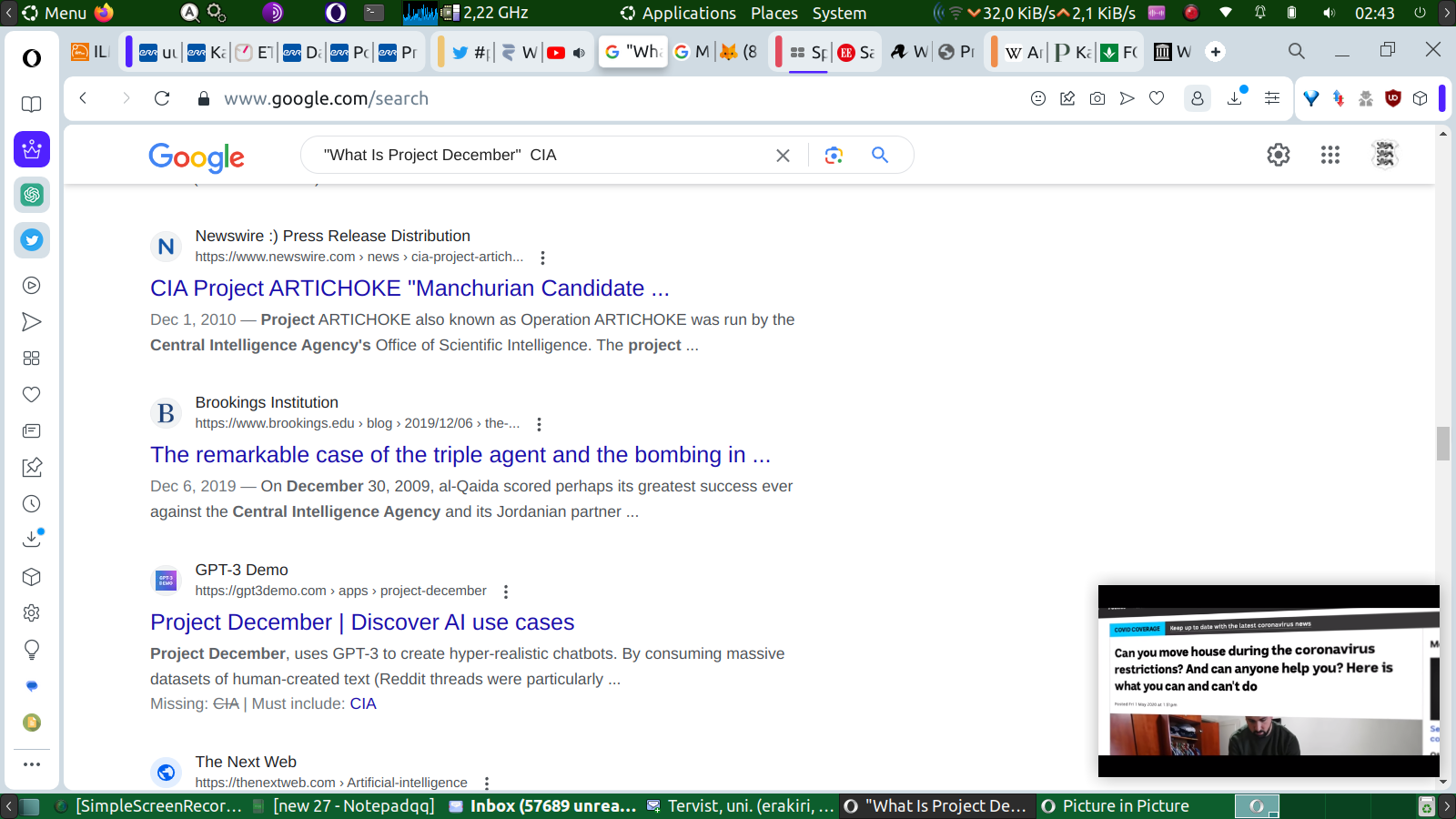Open the Easy Setup sliders icon
This screenshot has height=819, width=1456.
1272,98
